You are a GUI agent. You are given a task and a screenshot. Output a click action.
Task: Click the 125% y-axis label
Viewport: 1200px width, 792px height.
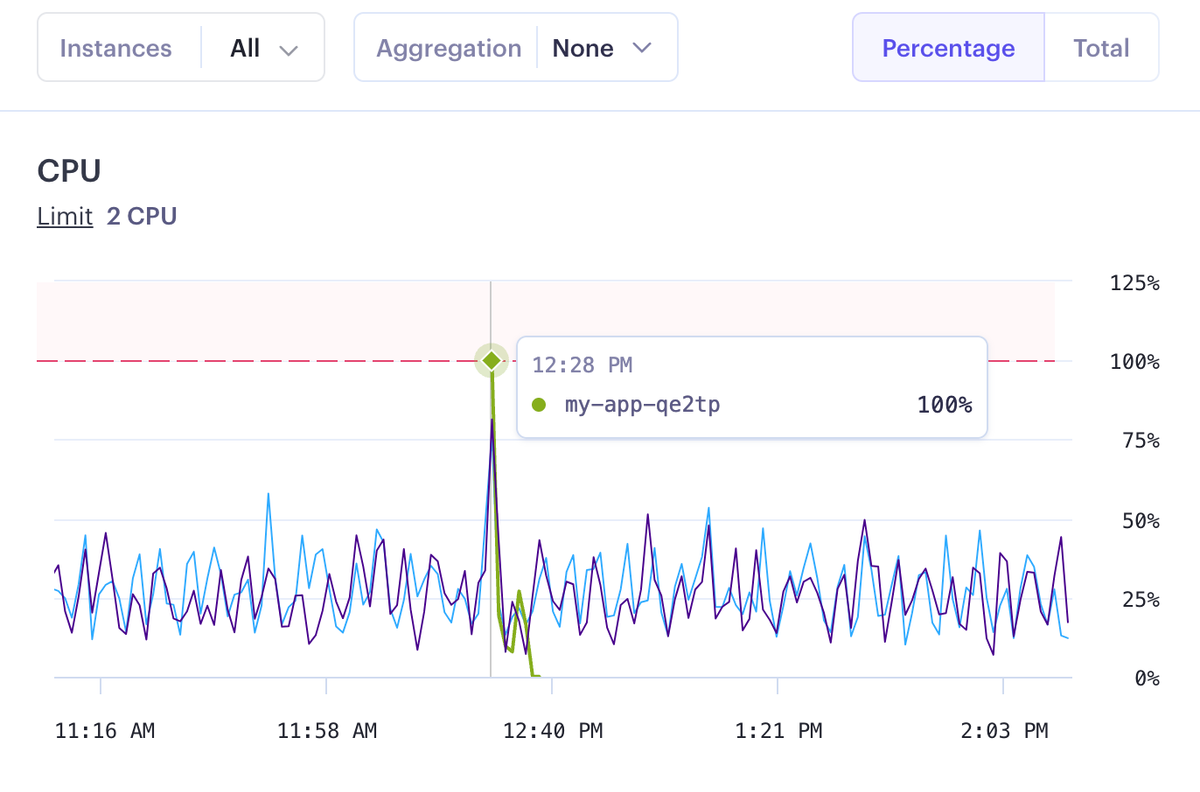click(1134, 283)
